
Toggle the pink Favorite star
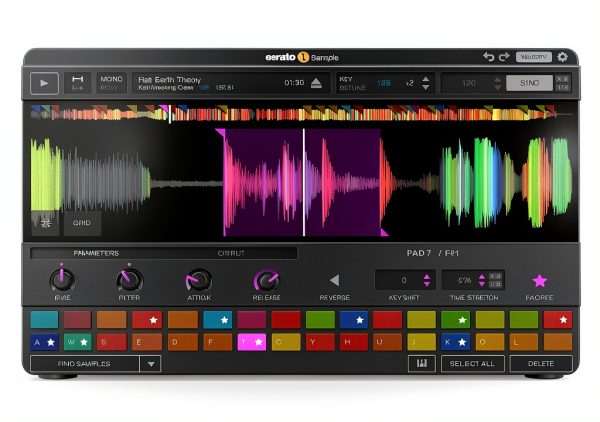540,280
